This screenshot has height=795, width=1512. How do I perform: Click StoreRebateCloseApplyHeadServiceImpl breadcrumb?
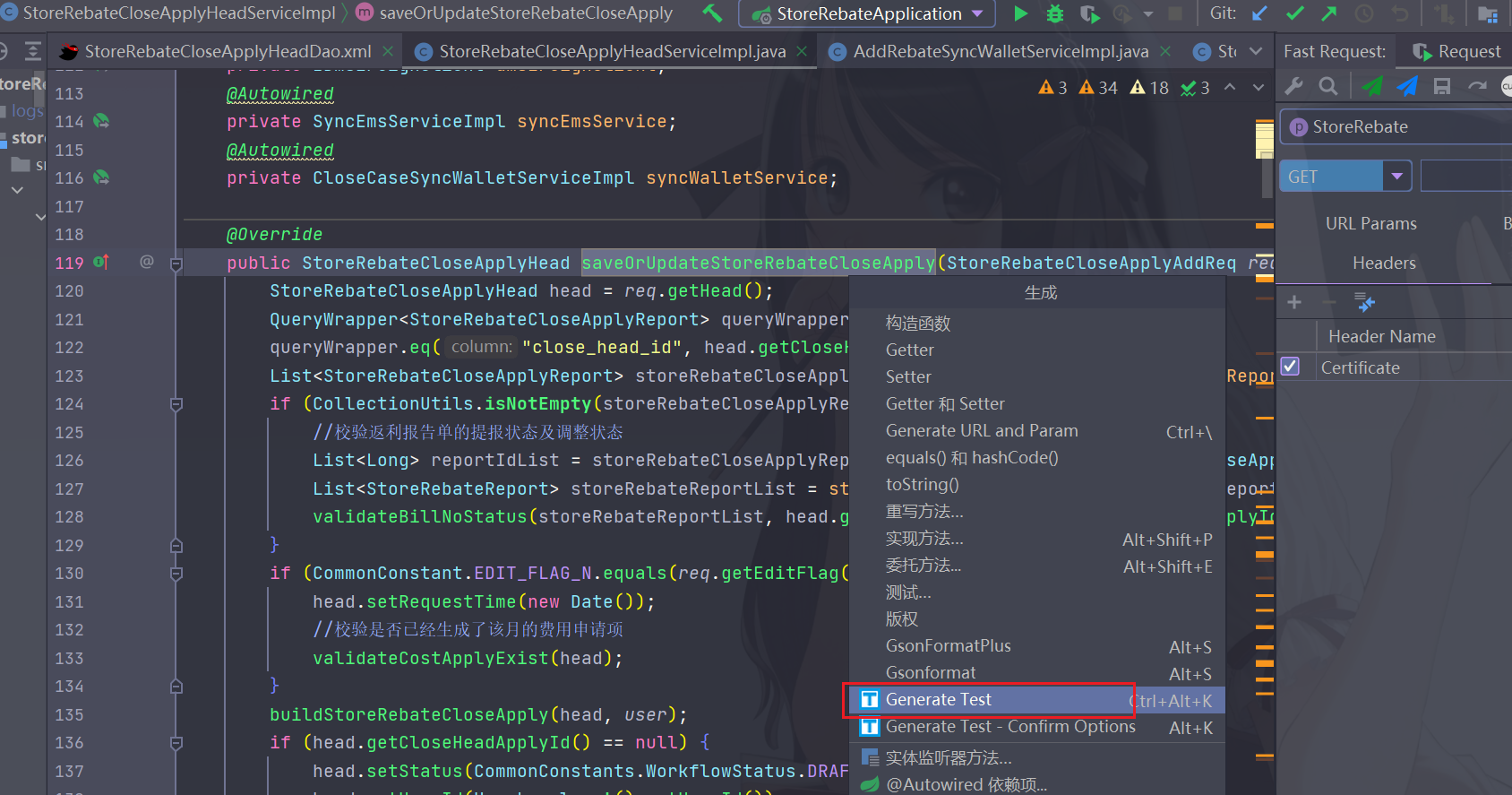pos(168,13)
